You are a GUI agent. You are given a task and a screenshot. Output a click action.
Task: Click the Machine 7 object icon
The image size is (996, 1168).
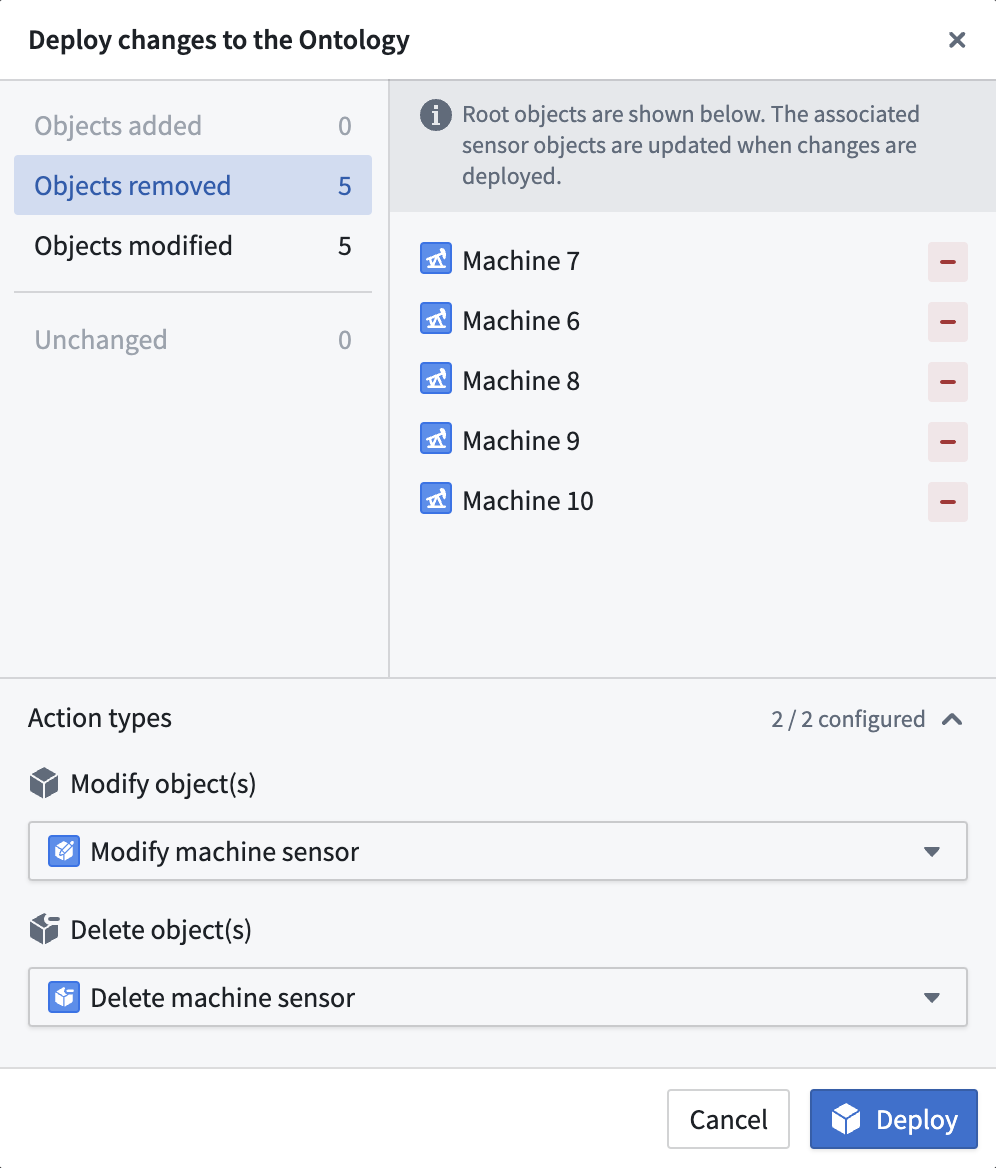point(436,258)
